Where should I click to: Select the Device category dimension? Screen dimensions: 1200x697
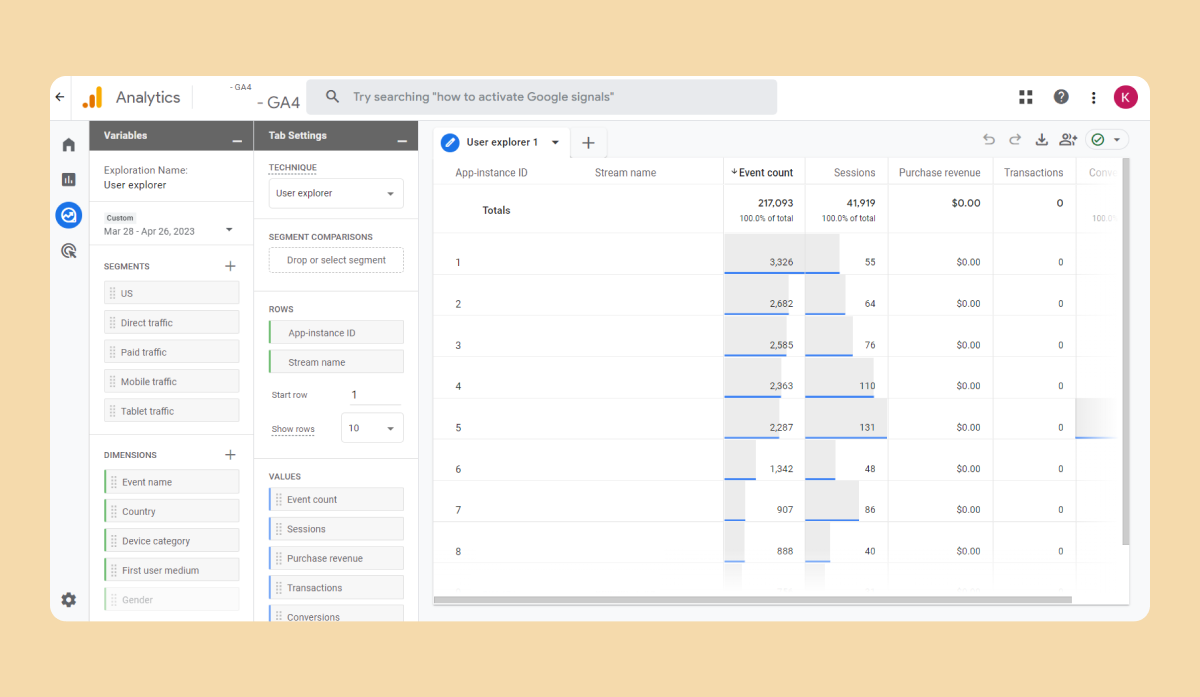click(x=171, y=541)
